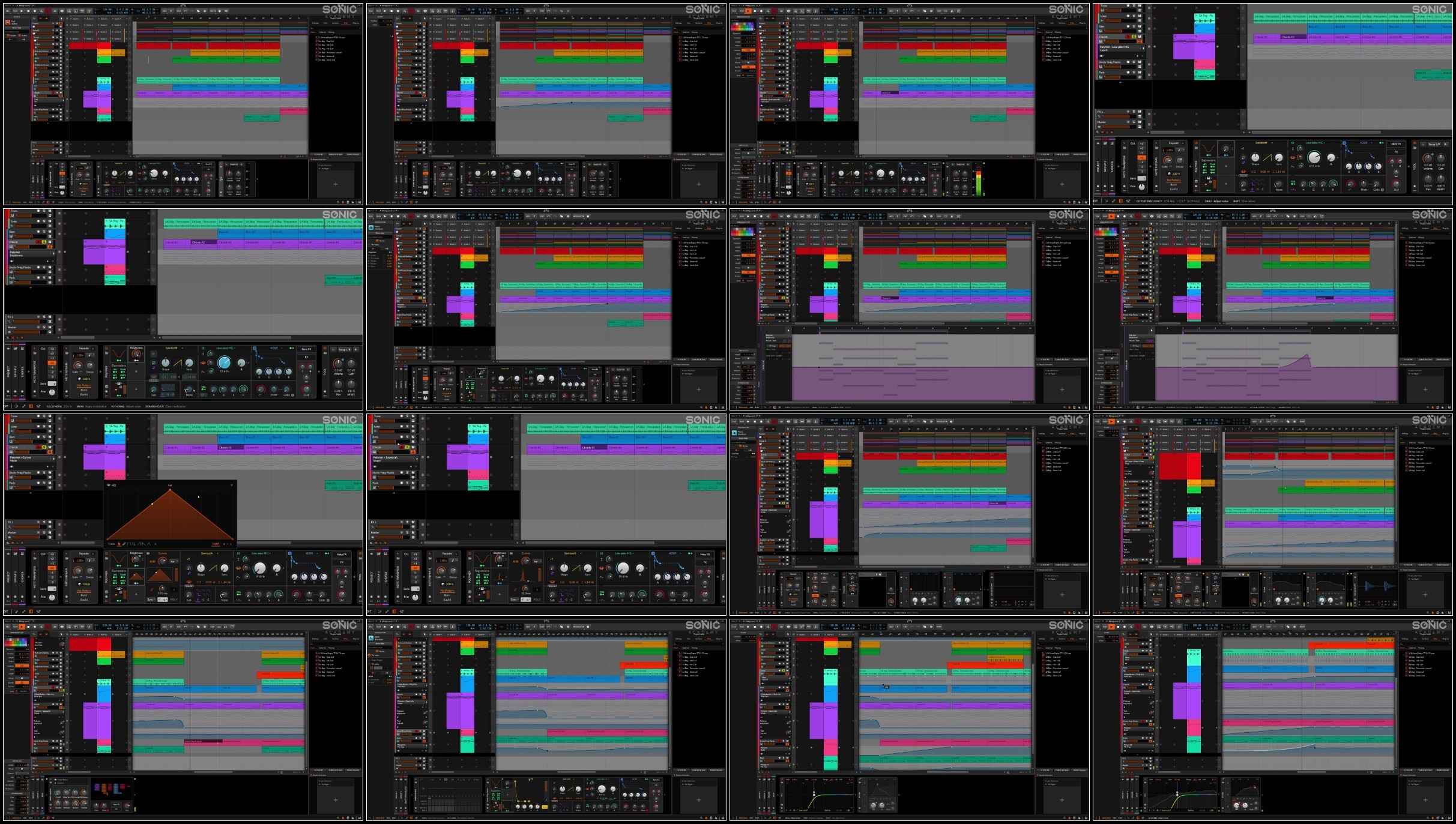Click the orange panel icon in 'CUTOFF FREQUENCY' status bar
The width and height of the screenshot is (1456, 824).
pos(1121,201)
